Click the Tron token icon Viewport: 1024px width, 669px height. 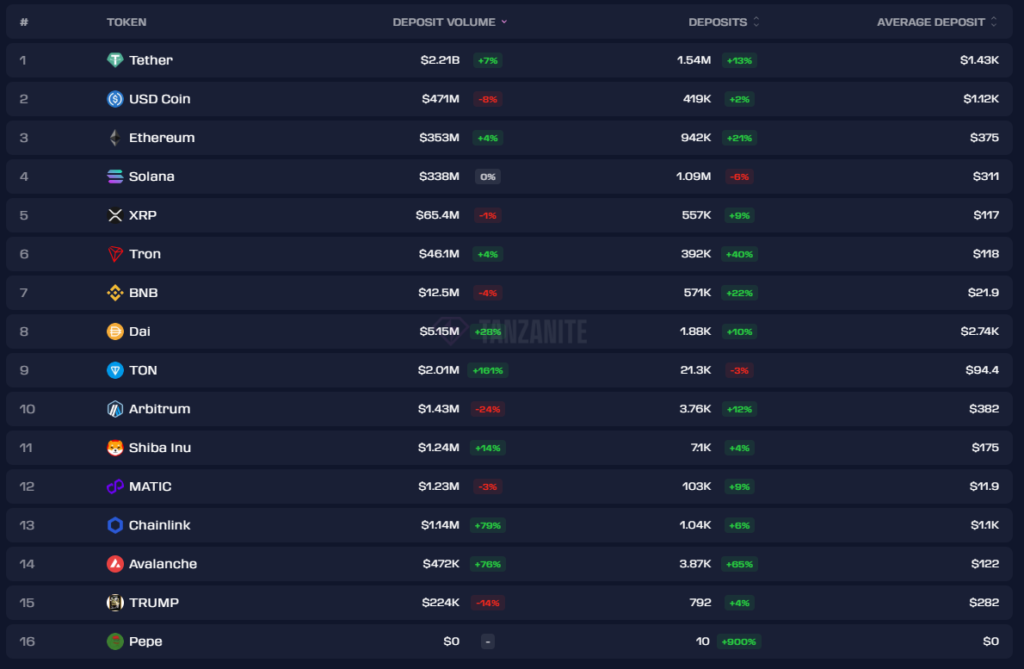coord(115,254)
